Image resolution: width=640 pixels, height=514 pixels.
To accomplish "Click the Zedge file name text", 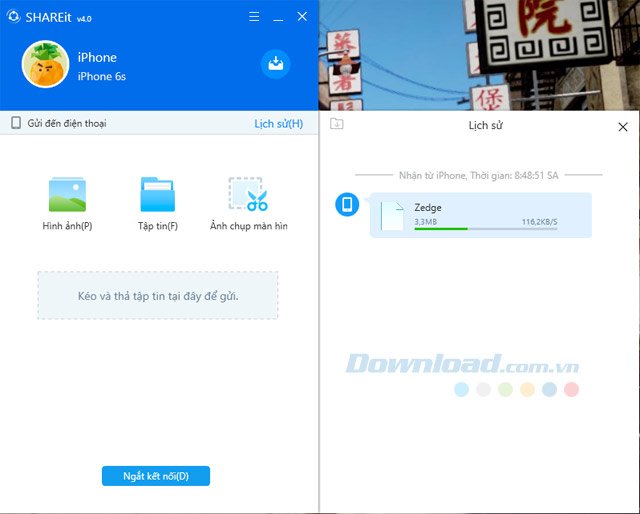I will point(428,207).
